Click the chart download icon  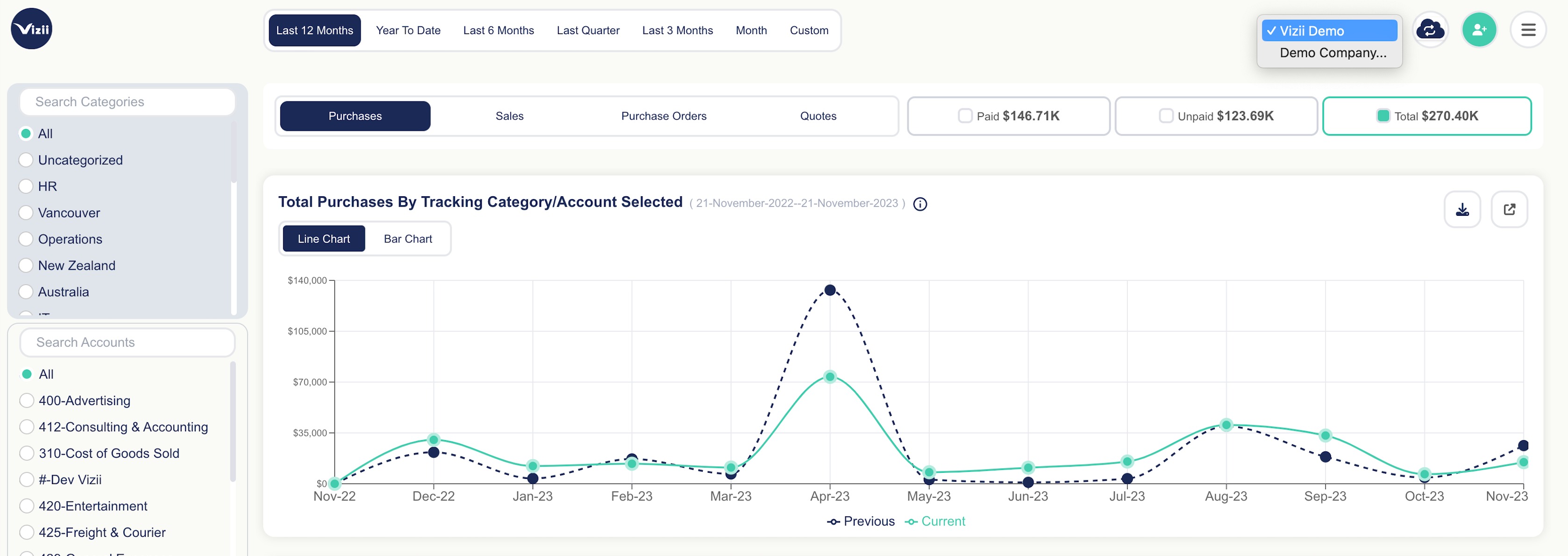tap(1462, 209)
